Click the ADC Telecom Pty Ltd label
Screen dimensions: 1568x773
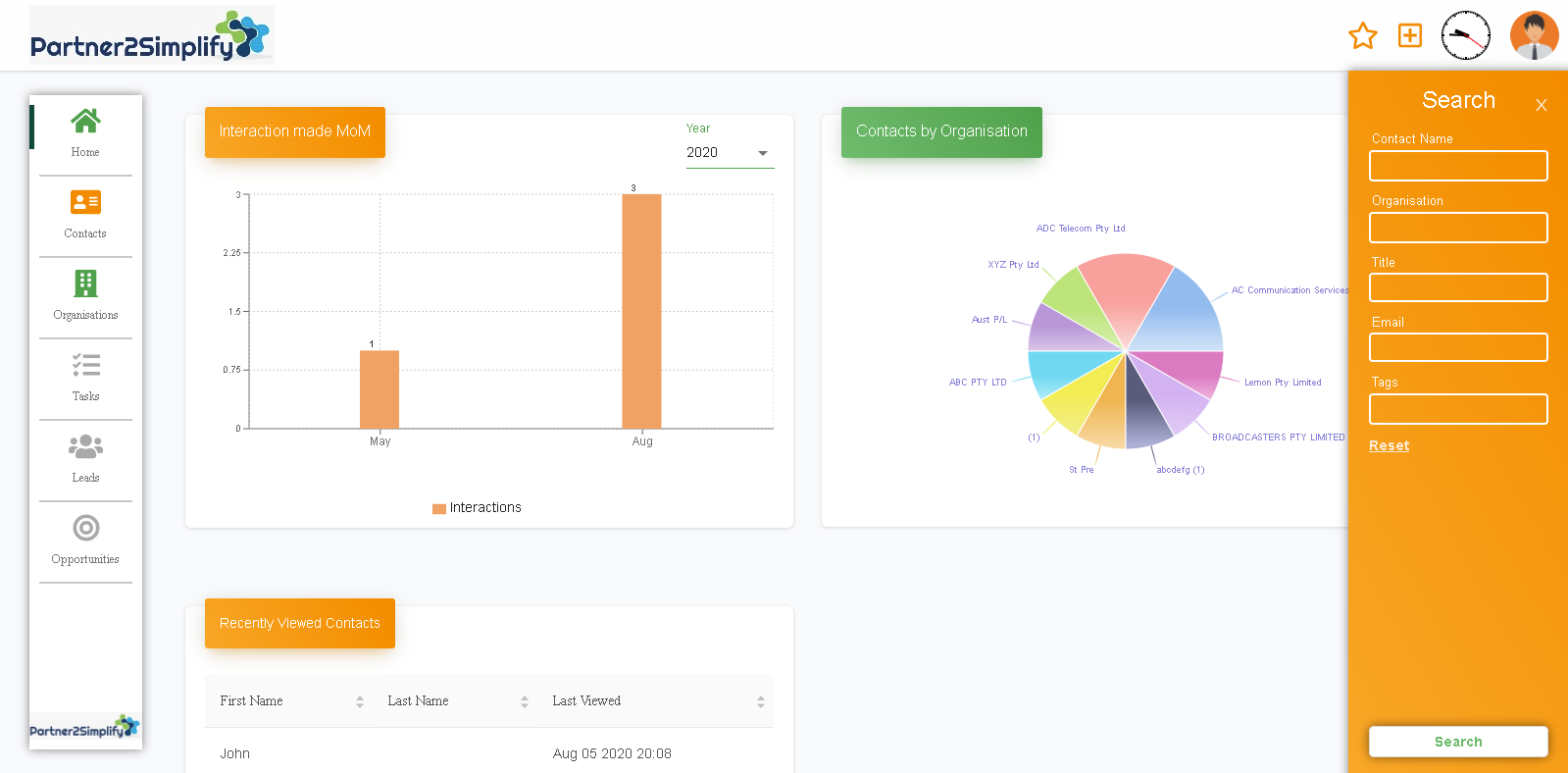(1081, 229)
